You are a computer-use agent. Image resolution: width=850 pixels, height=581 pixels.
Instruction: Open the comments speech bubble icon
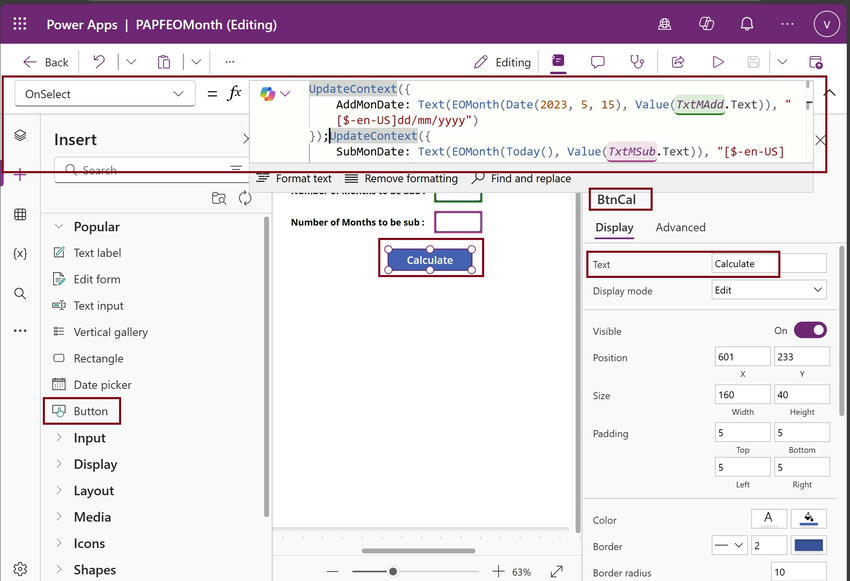click(597, 62)
